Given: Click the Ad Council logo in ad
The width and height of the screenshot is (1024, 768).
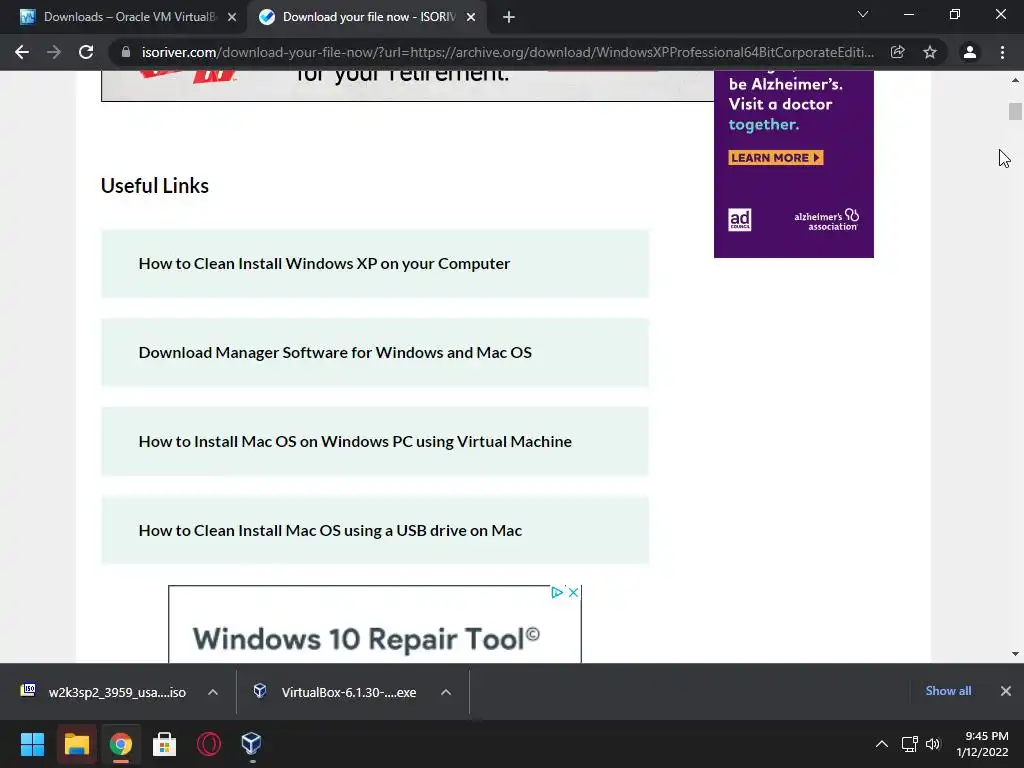Looking at the screenshot, I should click(739, 220).
